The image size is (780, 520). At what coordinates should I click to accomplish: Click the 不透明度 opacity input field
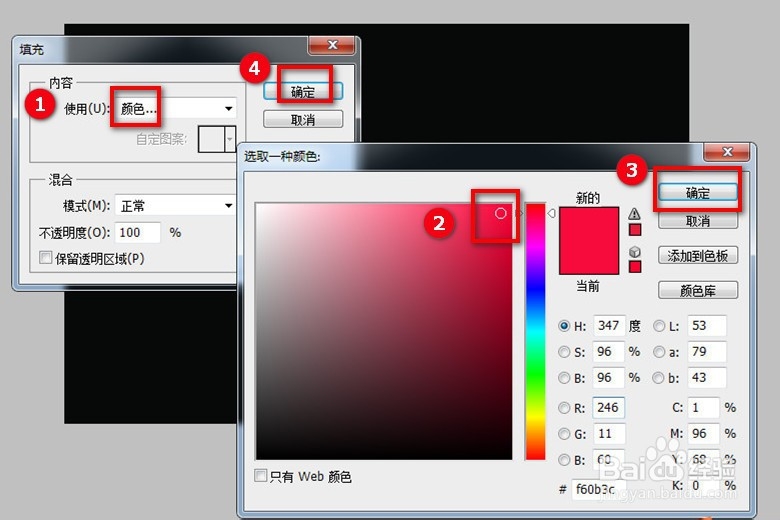[x=138, y=232]
